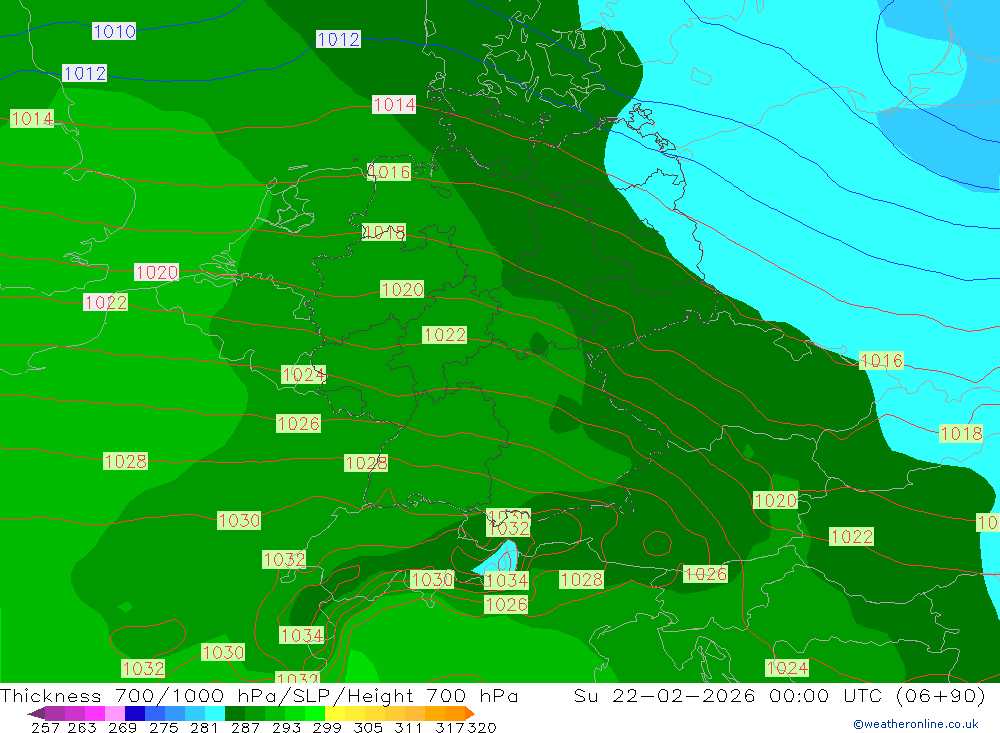Screen dimensions: 1000x733
Task: Click the orange arrow tip ending the legend
Action: pyautogui.click(x=470, y=713)
